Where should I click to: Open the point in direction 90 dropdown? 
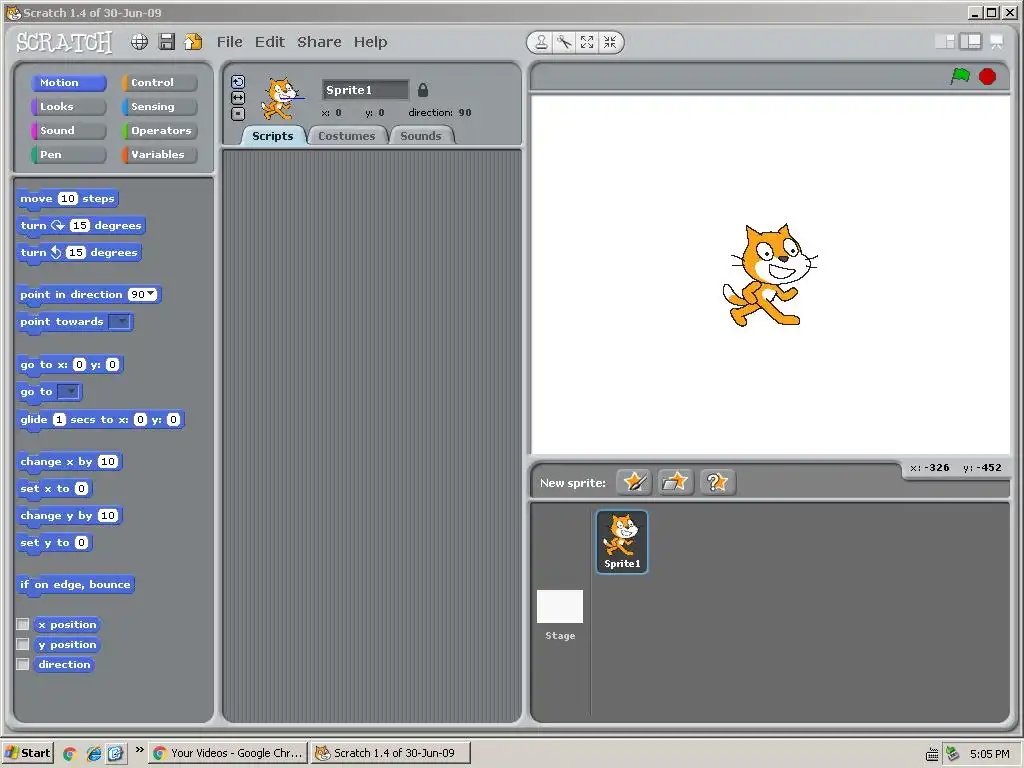coord(152,294)
